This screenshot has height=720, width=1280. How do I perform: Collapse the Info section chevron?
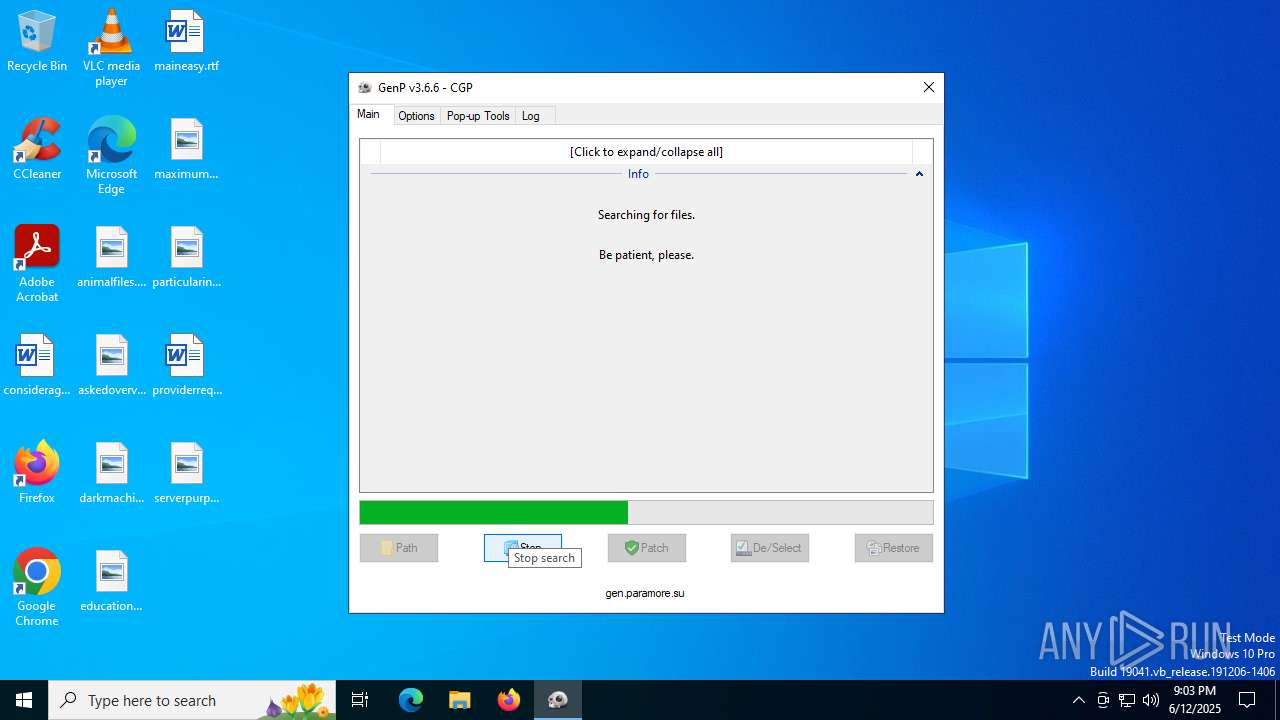point(919,174)
